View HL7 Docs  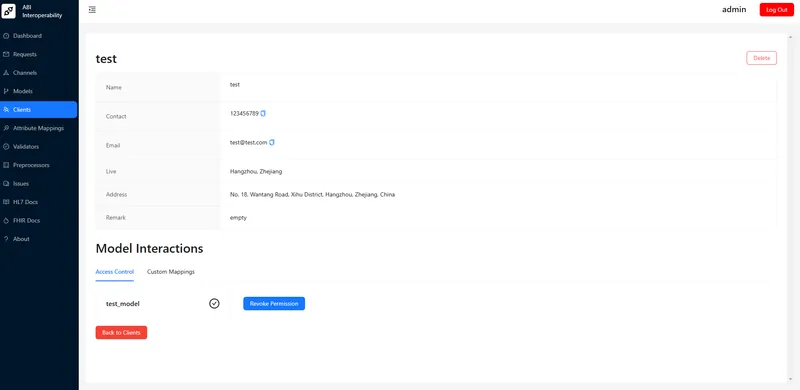(x=39, y=202)
